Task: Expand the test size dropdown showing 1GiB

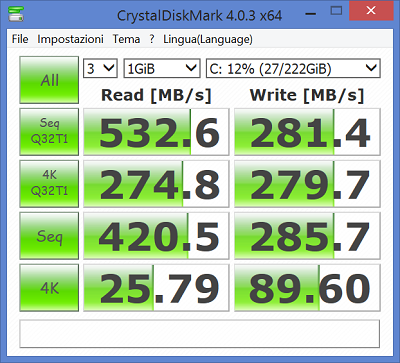Action: (x=162, y=68)
